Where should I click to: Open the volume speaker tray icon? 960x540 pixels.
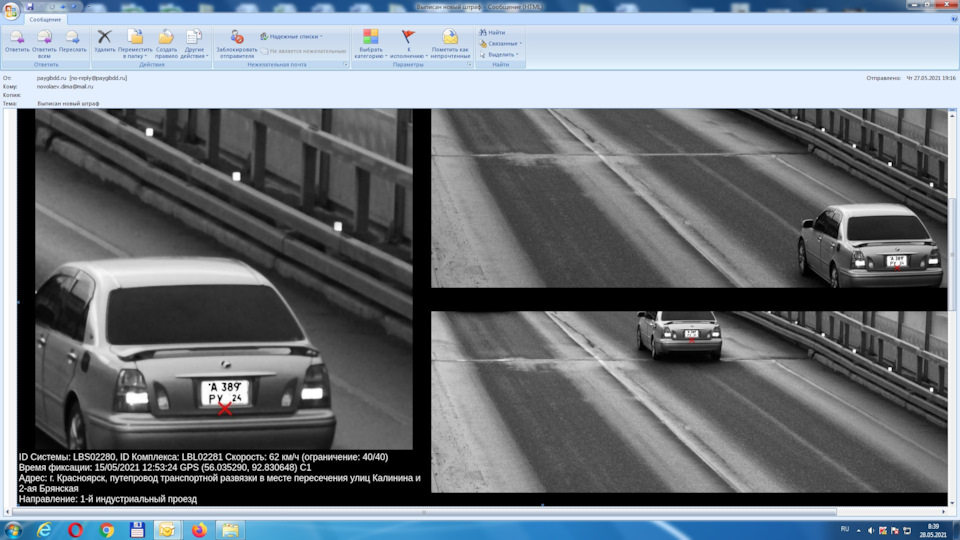click(x=871, y=530)
